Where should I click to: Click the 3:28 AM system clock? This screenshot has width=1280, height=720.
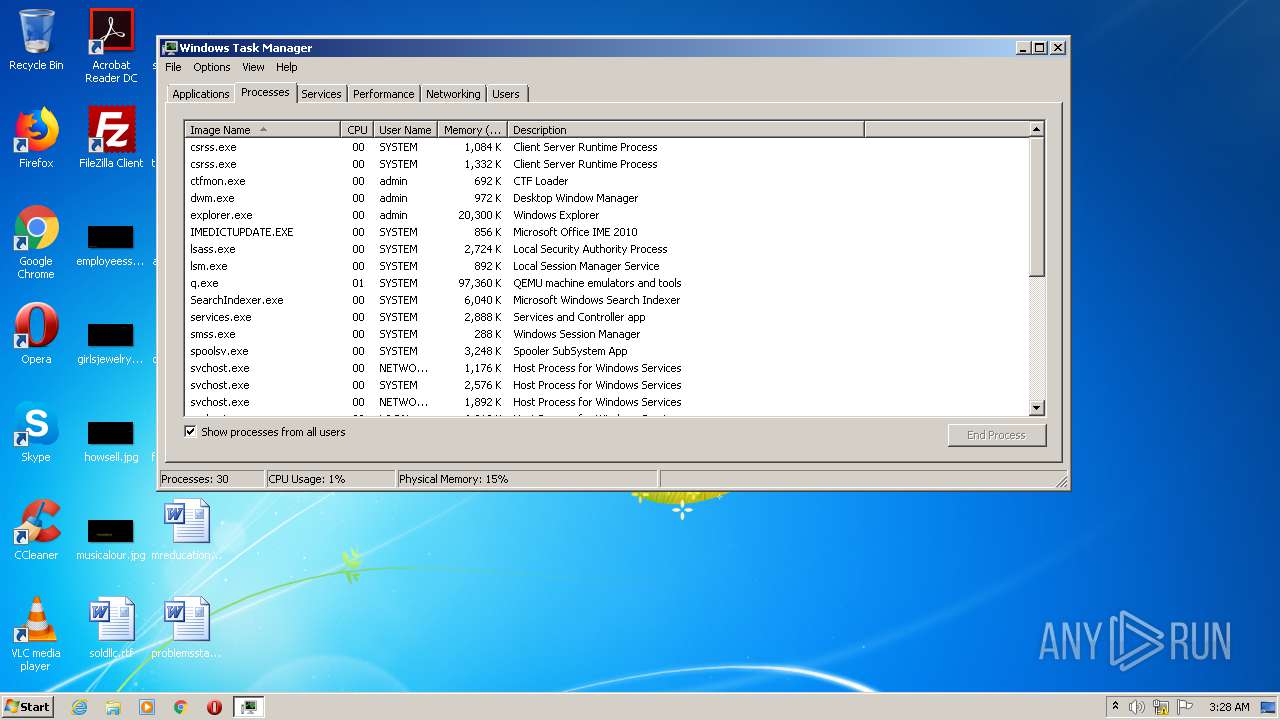1229,707
